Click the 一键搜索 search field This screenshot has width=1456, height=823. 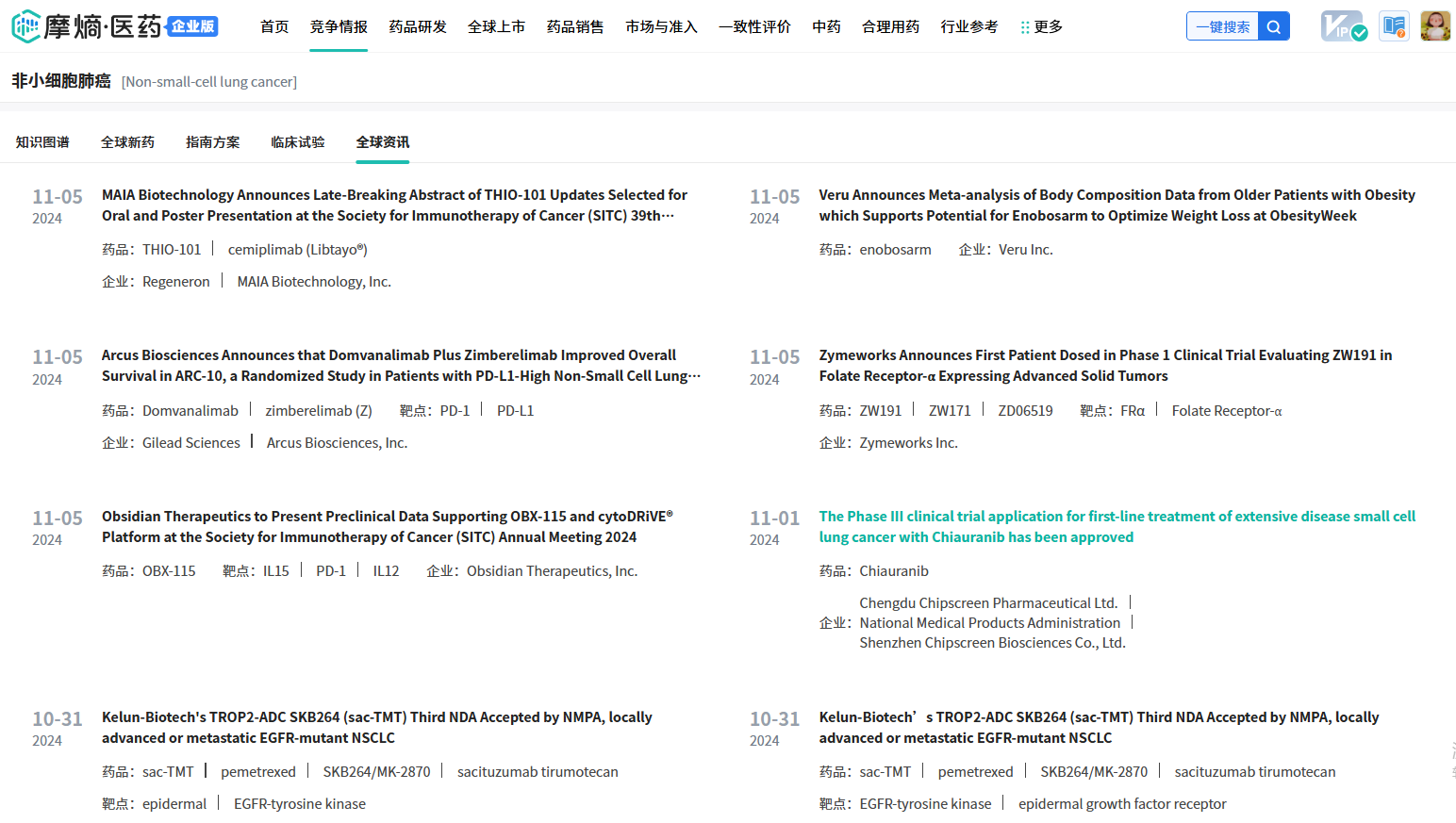1223,26
